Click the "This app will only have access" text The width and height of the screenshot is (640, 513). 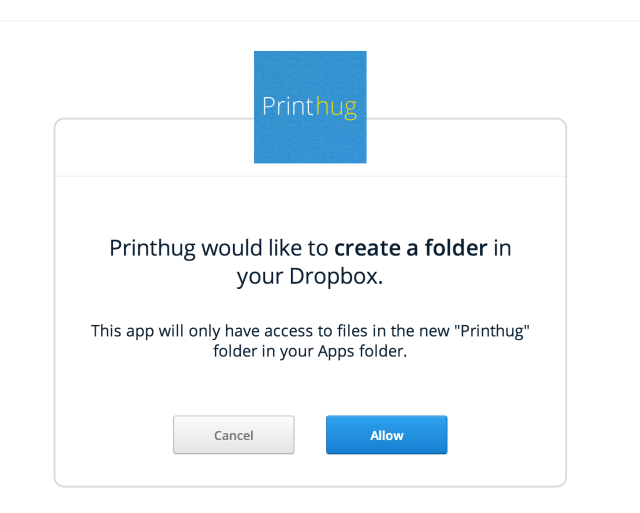193,330
